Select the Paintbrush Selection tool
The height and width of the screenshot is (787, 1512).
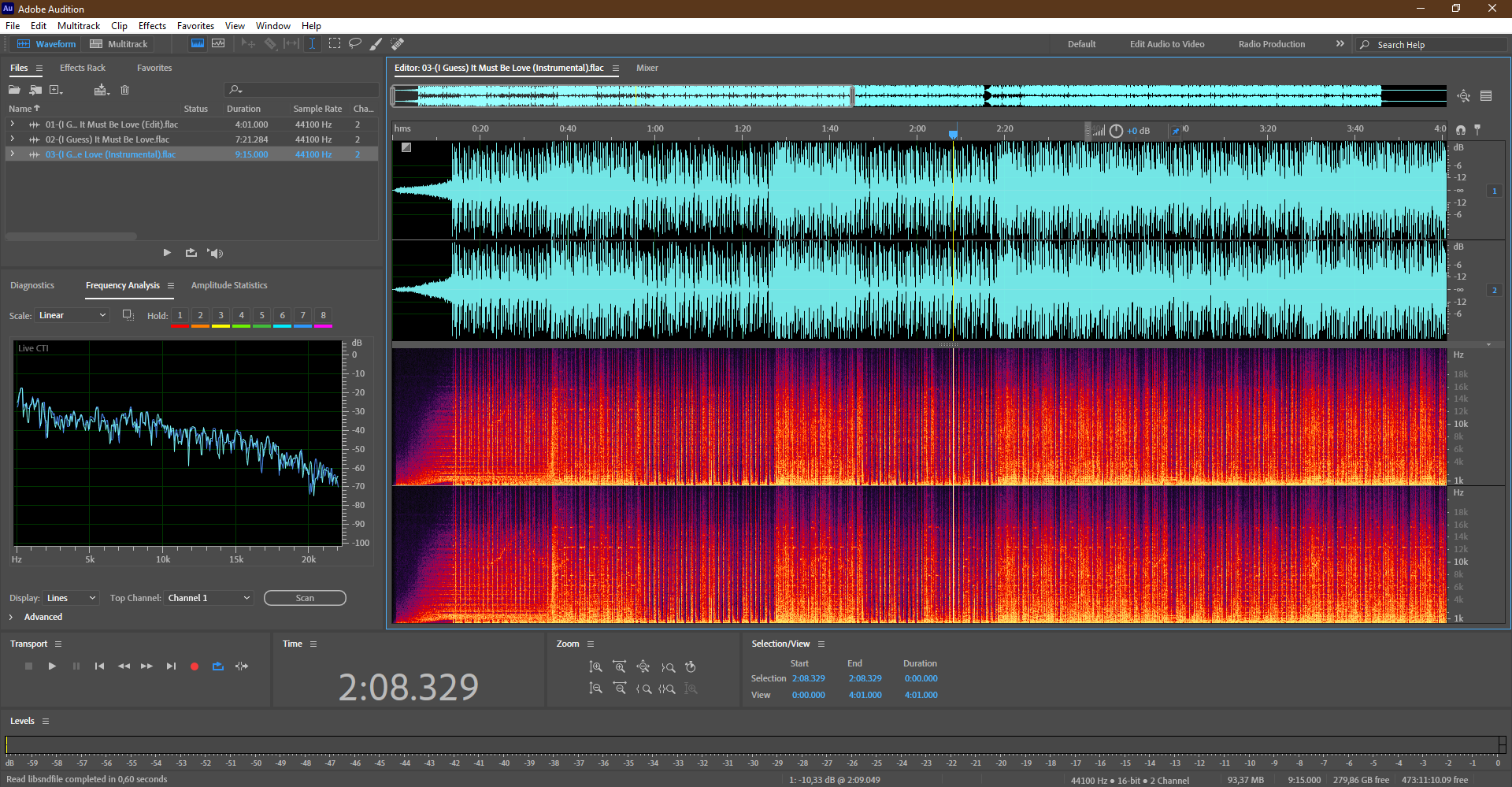[376, 44]
